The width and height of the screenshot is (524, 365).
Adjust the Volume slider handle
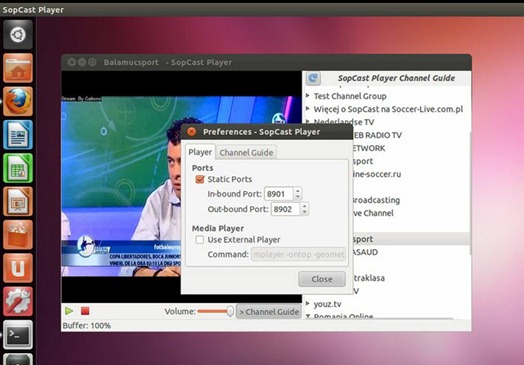click(x=230, y=311)
